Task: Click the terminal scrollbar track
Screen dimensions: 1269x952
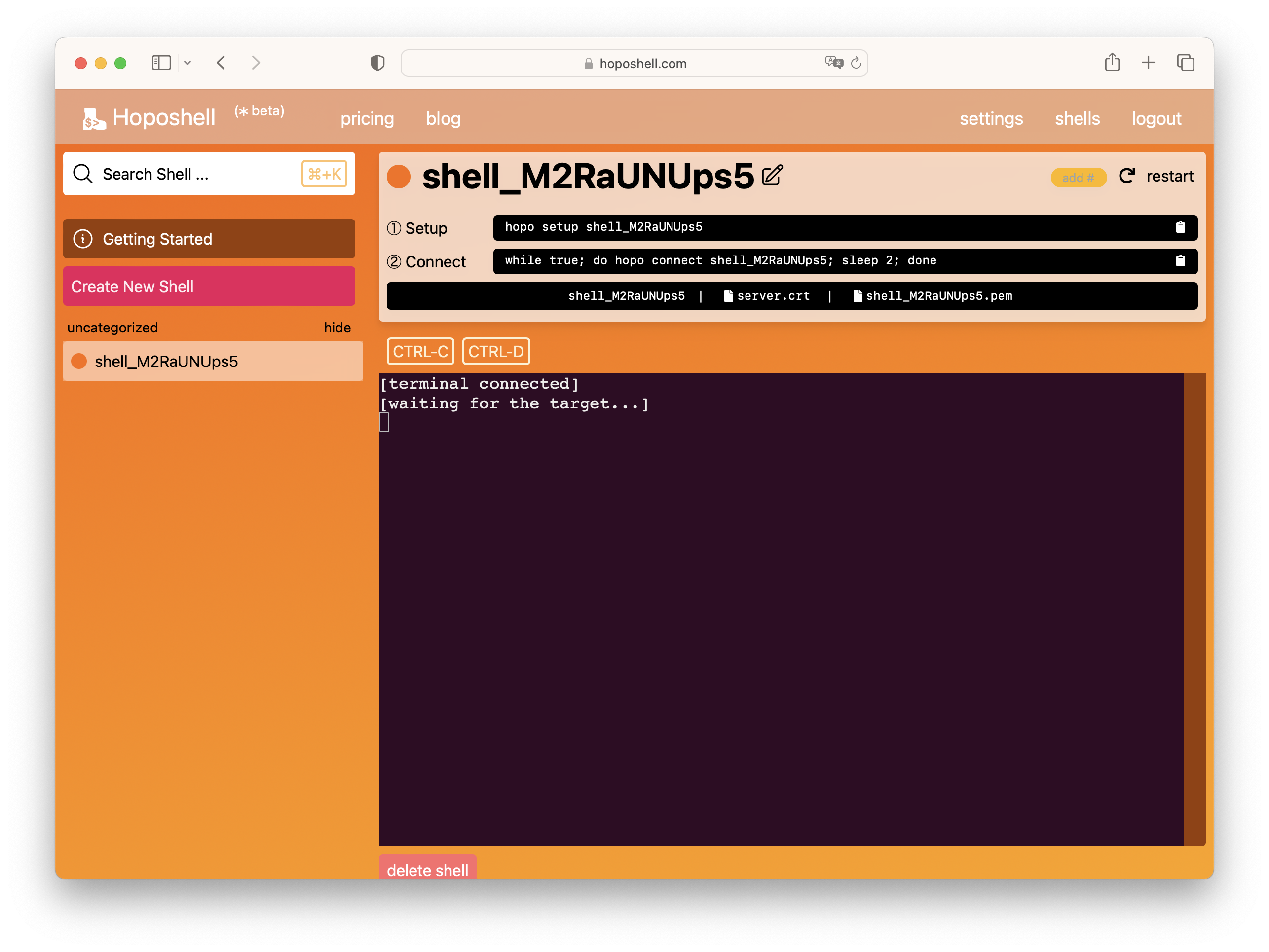Action: pyautogui.click(x=1194, y=609)
